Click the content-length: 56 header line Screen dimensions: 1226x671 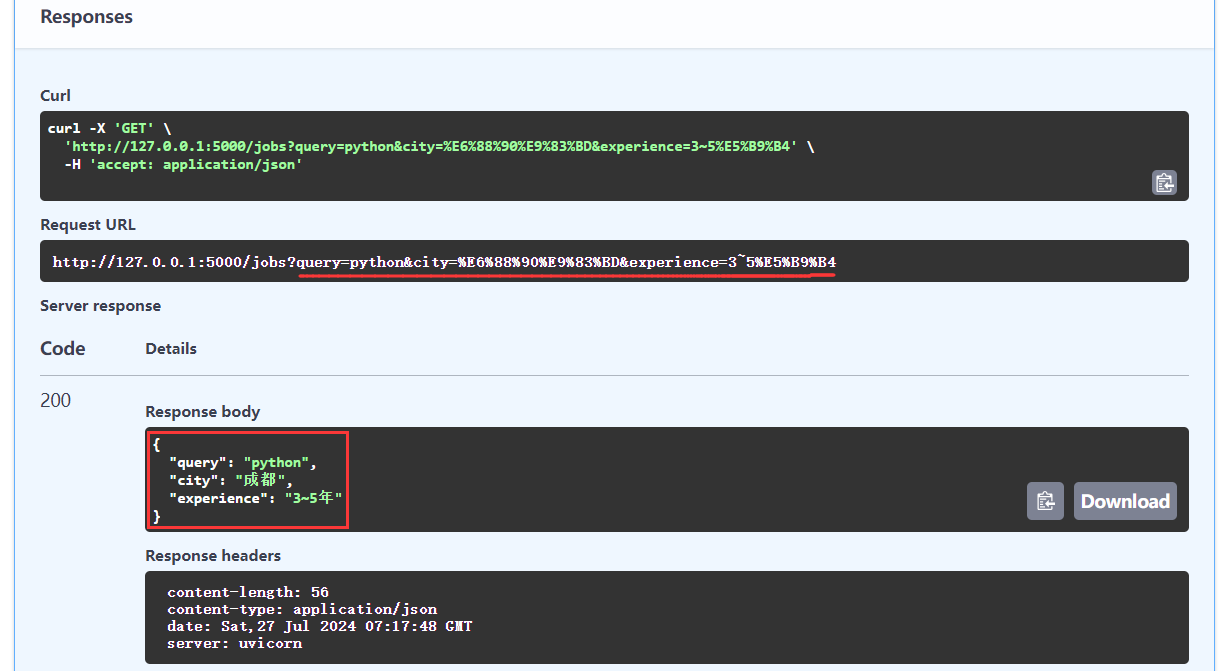pos(247,591)
